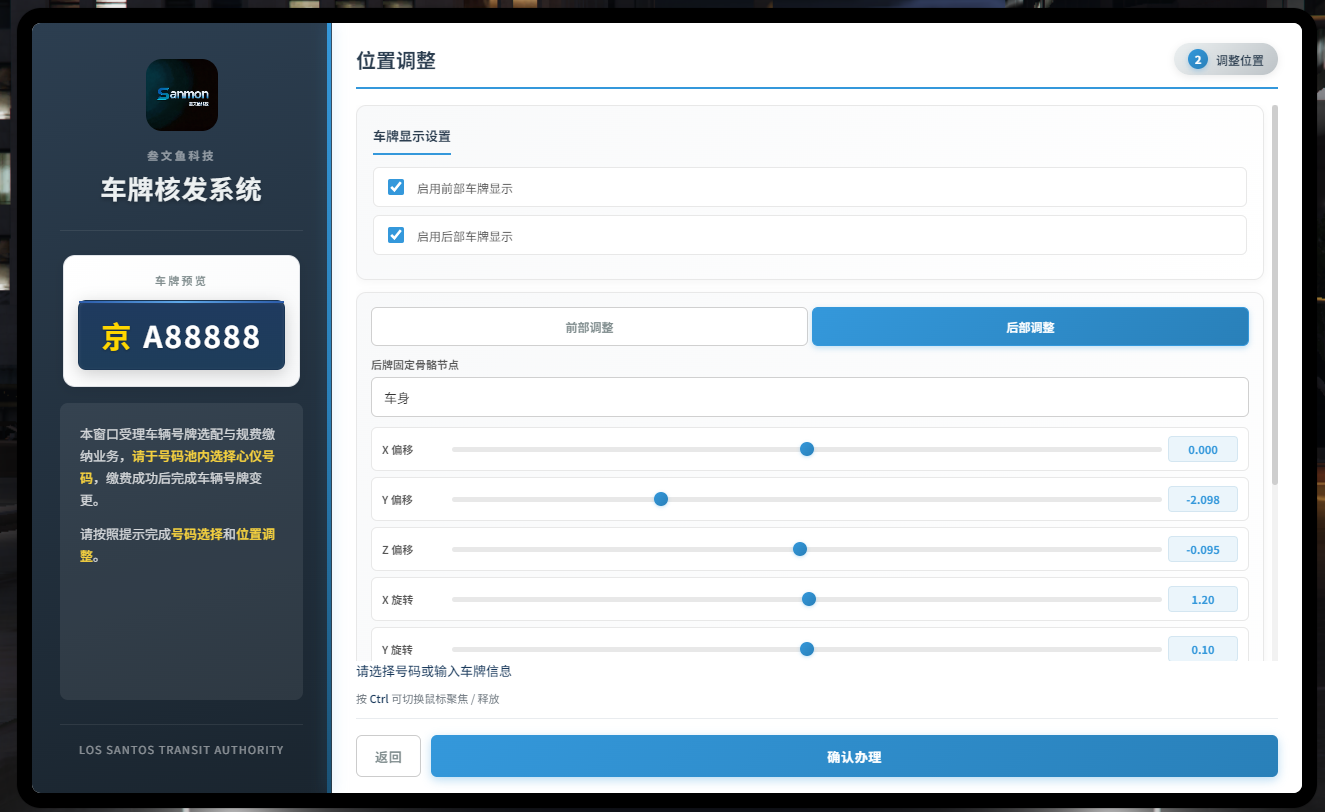Disable 启用前部车牌显示 checkbox
The width and height of the screenshot is (1325, 812).
click(396, 187)
